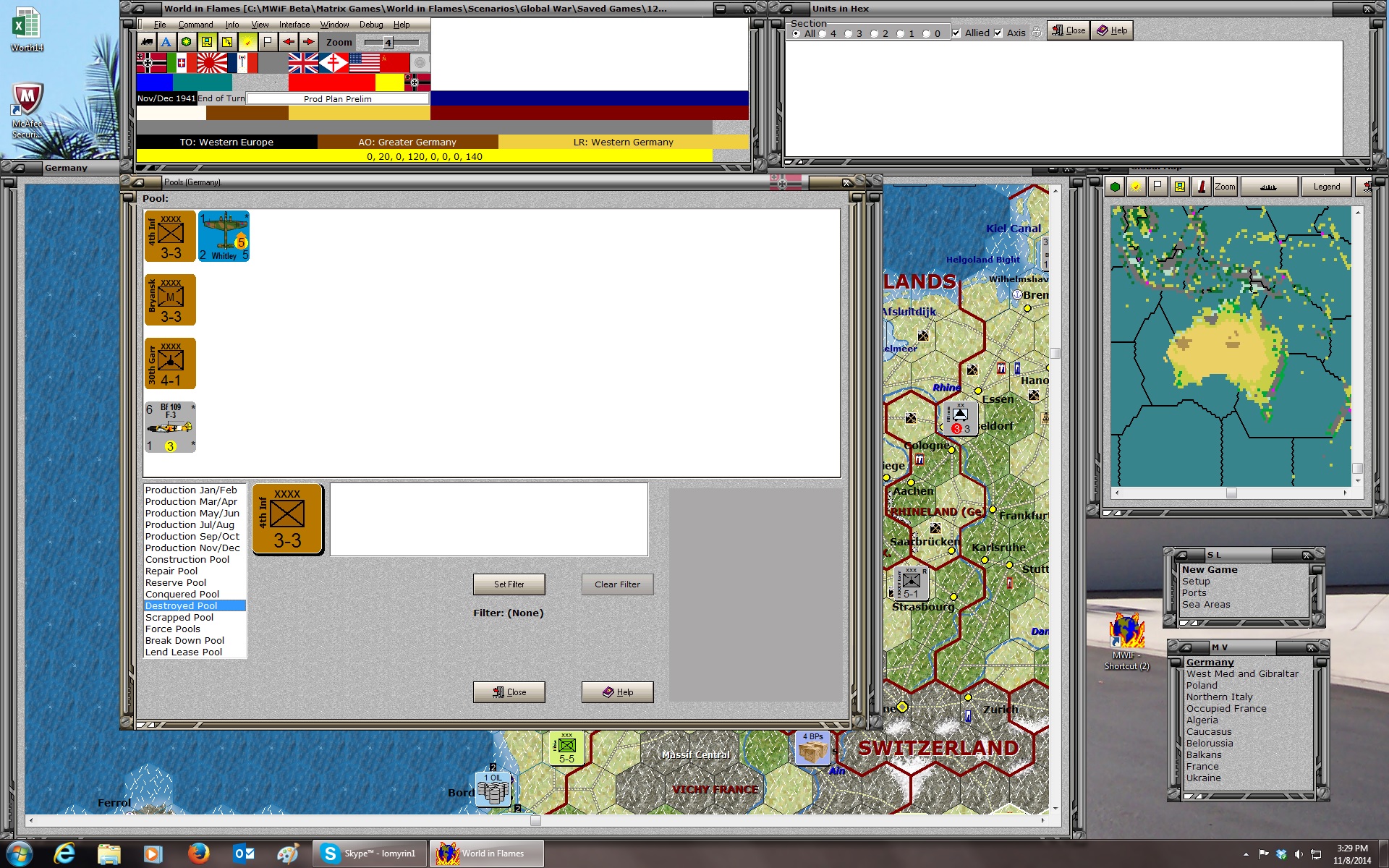Toggle the sun weather icon in main toolbar

(x=247, y=42)
